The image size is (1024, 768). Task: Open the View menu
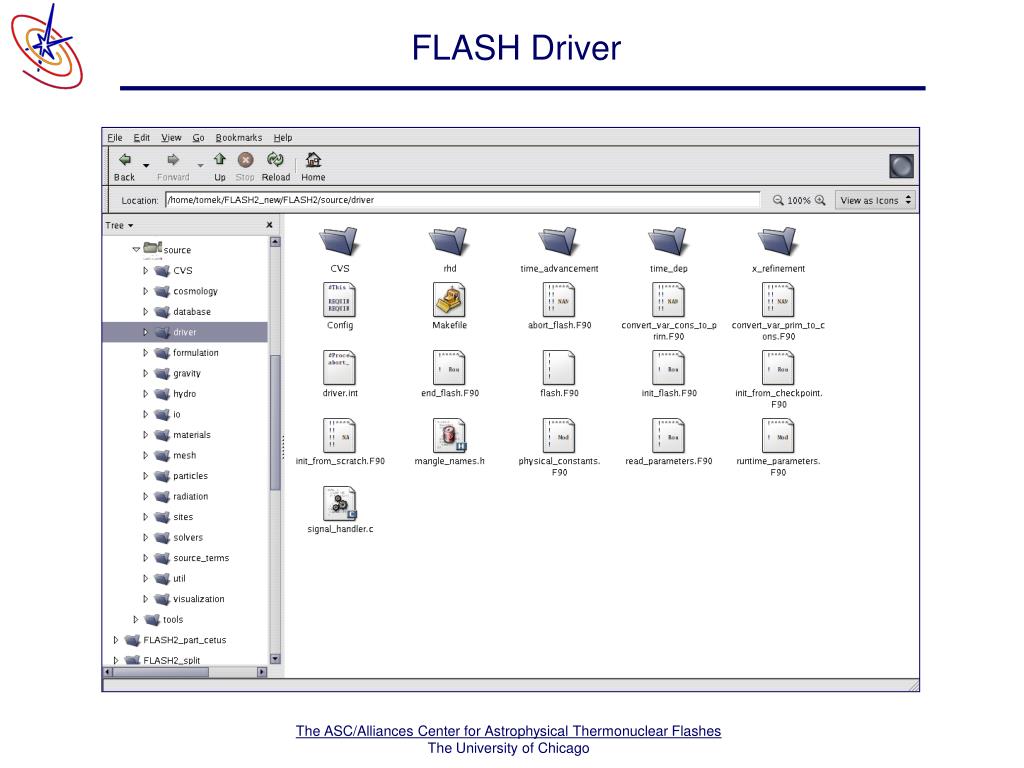tap(171, 138)
